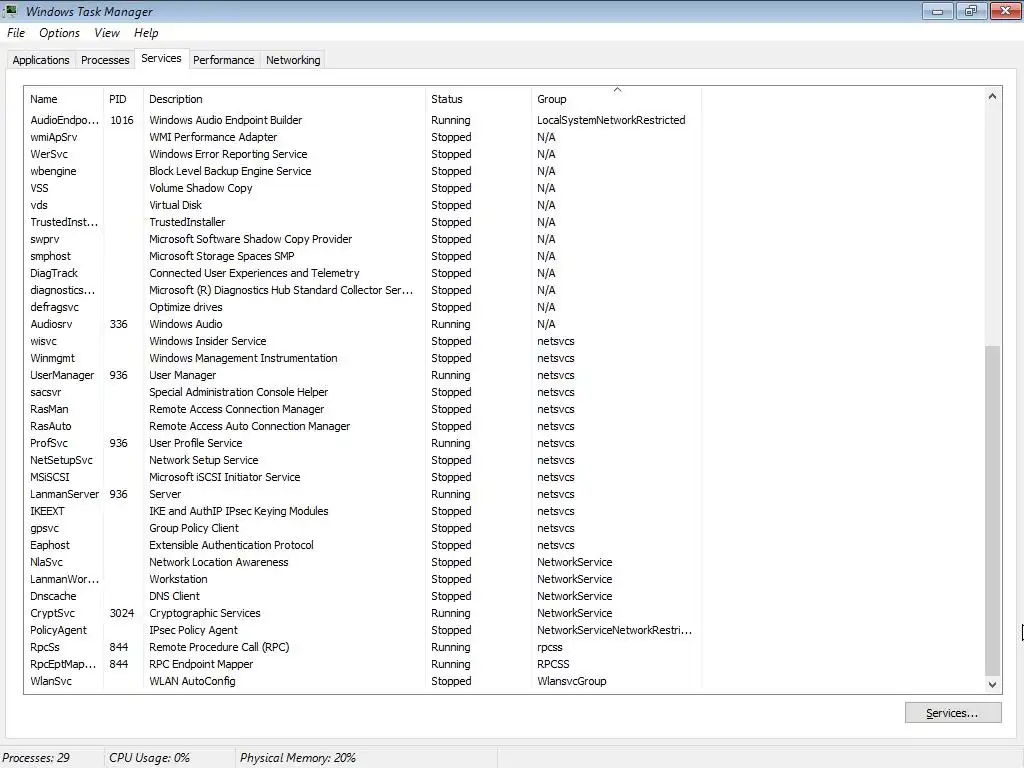Select the wisvc service row
The height and width of the screenshot is (768, 1024).
click(x=364, y=341)
